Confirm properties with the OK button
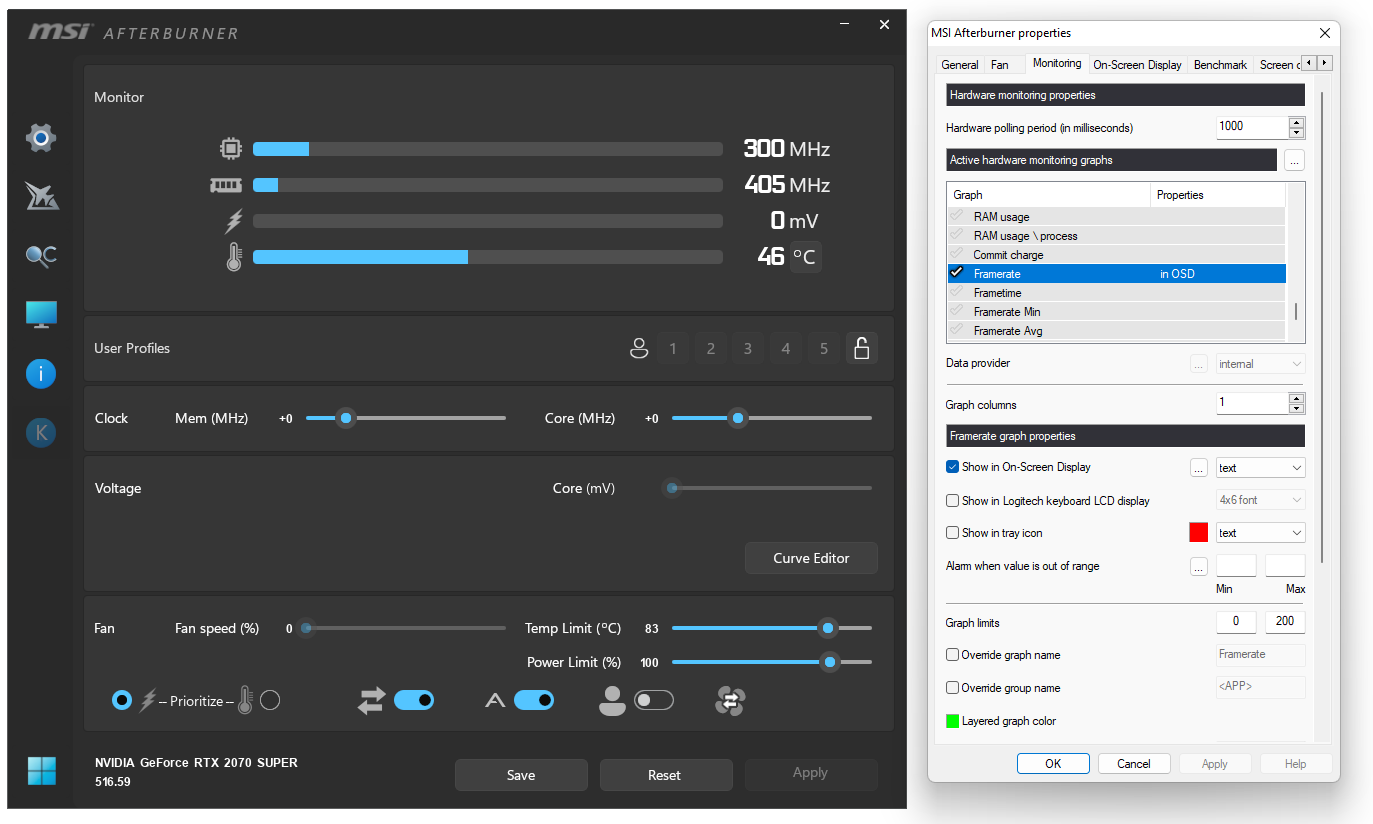The width and height of the screenshot is (1373, 824). pos(1053,764)
